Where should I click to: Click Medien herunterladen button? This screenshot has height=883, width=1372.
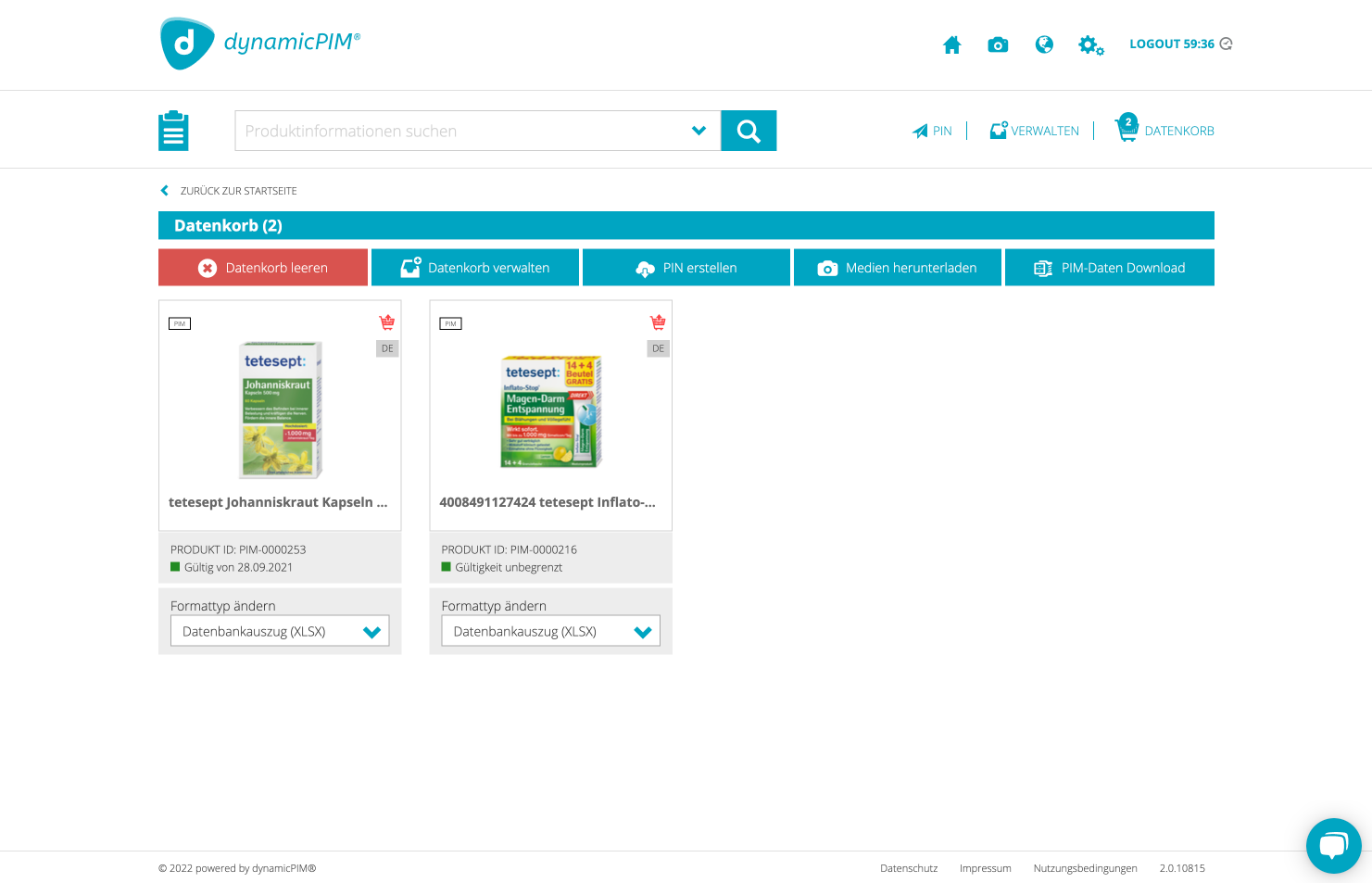[x=898, y=268]
